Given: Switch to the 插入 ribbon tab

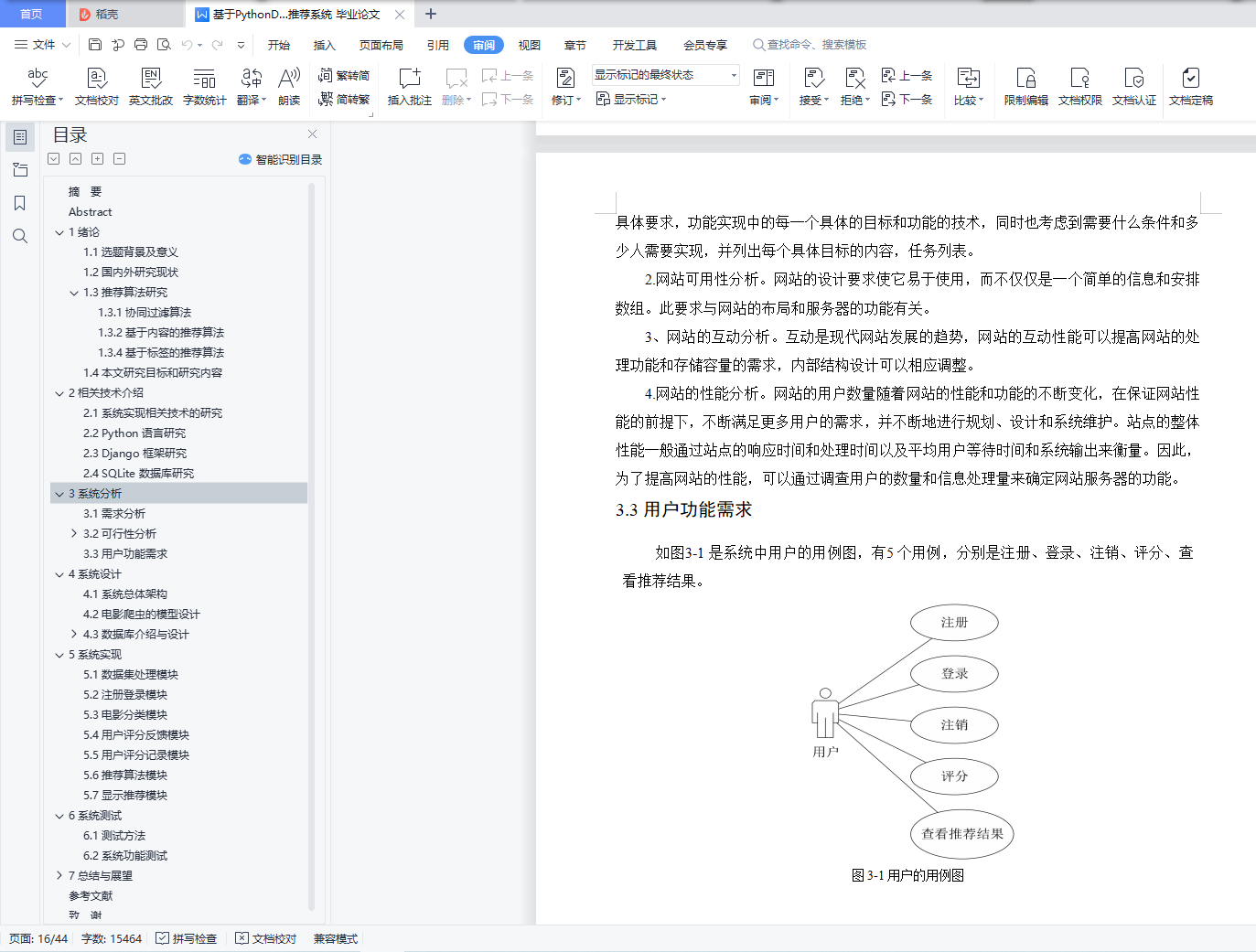Looking at the screenshot, I should pos(325,45).
